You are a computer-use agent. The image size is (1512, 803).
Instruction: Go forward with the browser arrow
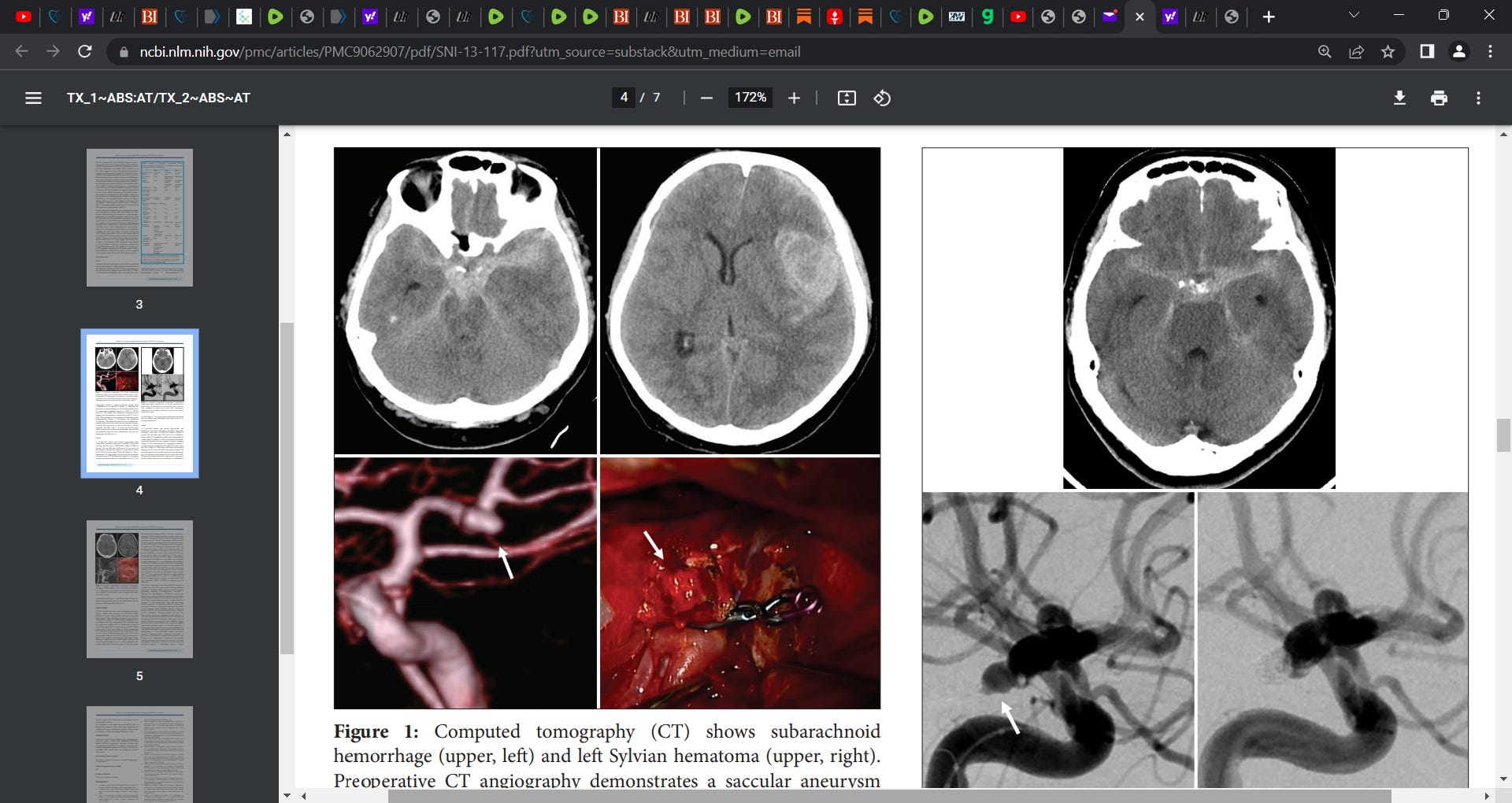coord(53,51)
